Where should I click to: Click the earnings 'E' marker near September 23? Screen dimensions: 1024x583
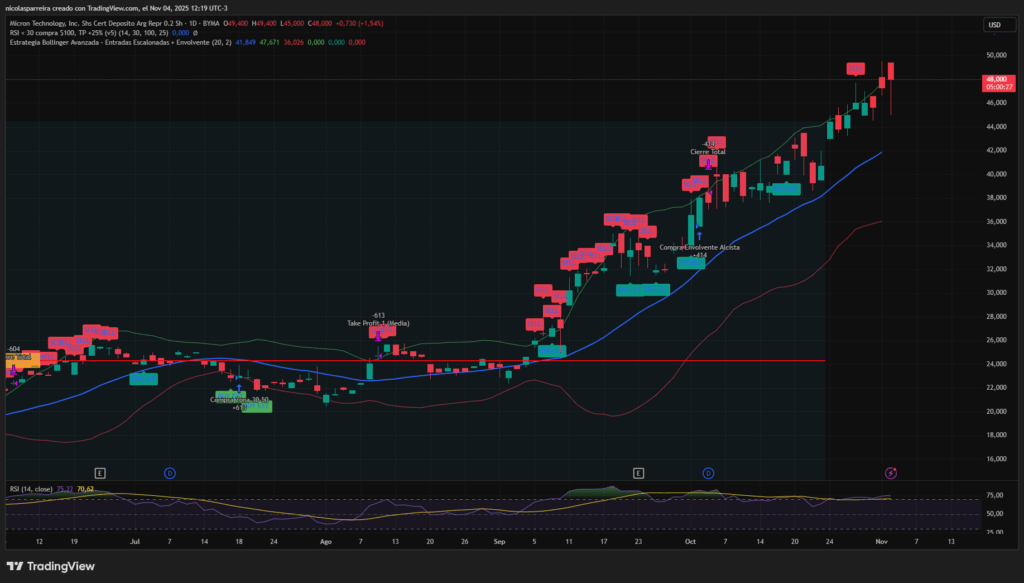point(638,472)
